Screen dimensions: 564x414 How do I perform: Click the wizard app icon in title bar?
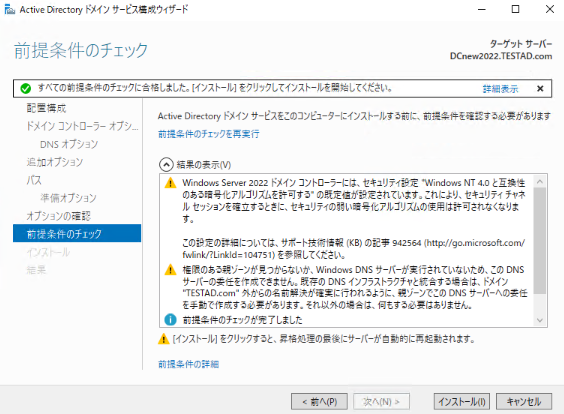coord(10,10)
